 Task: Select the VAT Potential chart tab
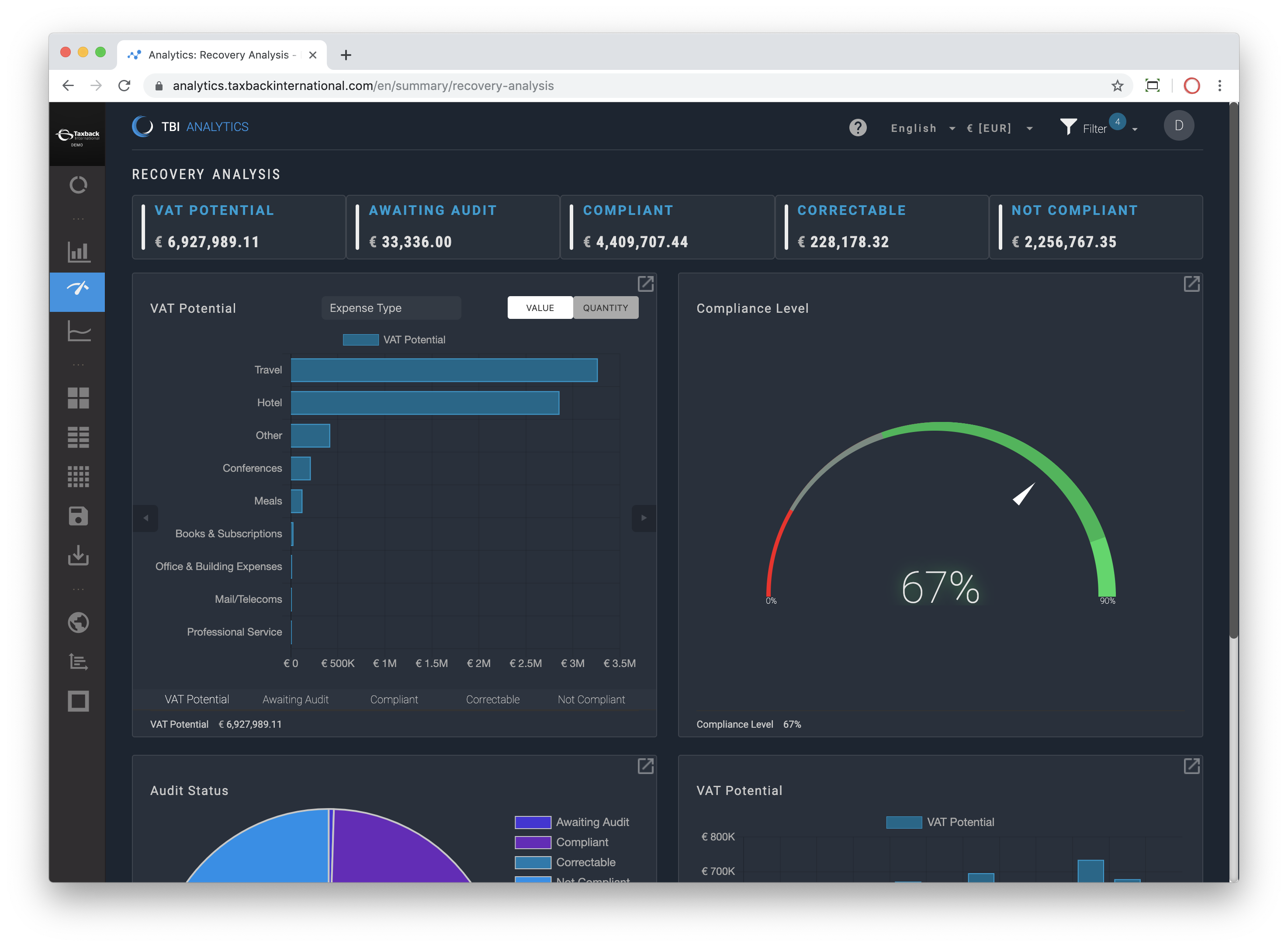pyautogui.click(x=197, y=699)
